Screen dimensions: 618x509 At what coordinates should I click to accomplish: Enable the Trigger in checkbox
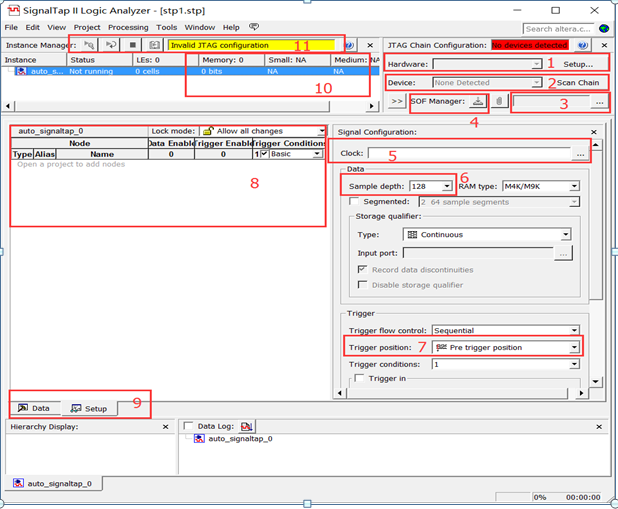point(359,378)
